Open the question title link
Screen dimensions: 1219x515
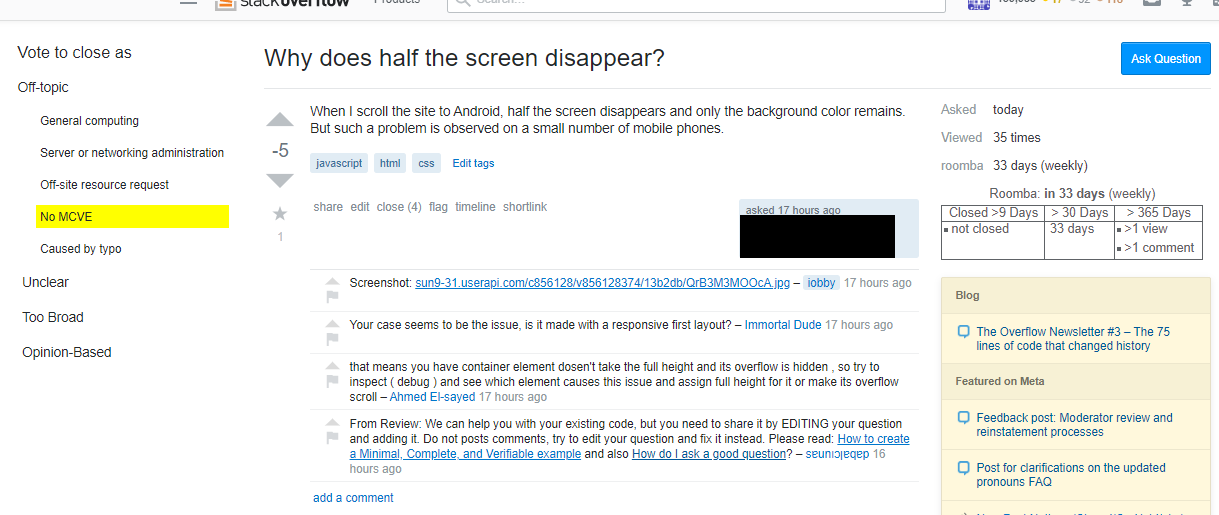coord(464,58)
